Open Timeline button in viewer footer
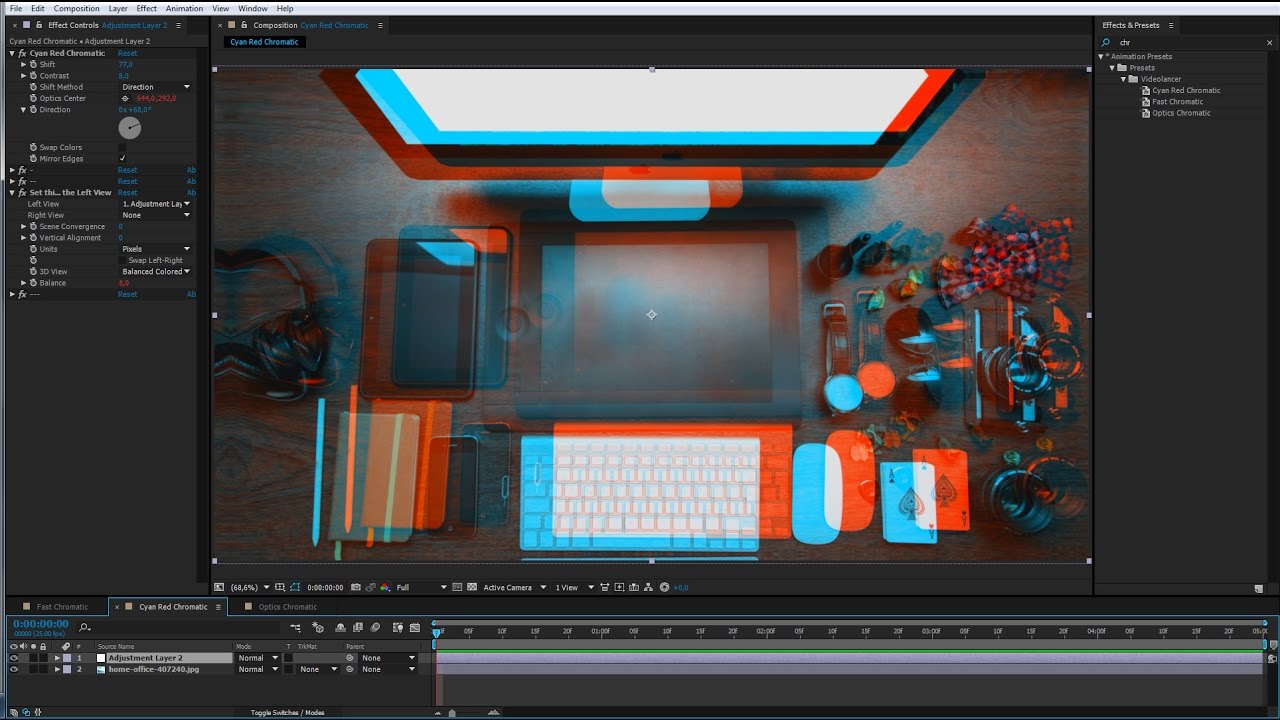The width and height of the screenshot is (1280, 720). coord(634,587)
